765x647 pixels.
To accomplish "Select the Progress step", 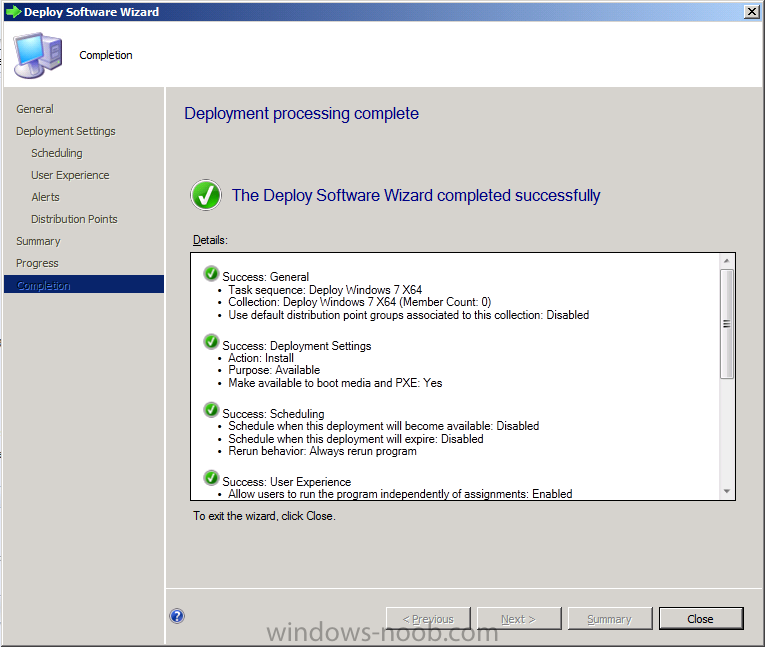I will point(37,263).
